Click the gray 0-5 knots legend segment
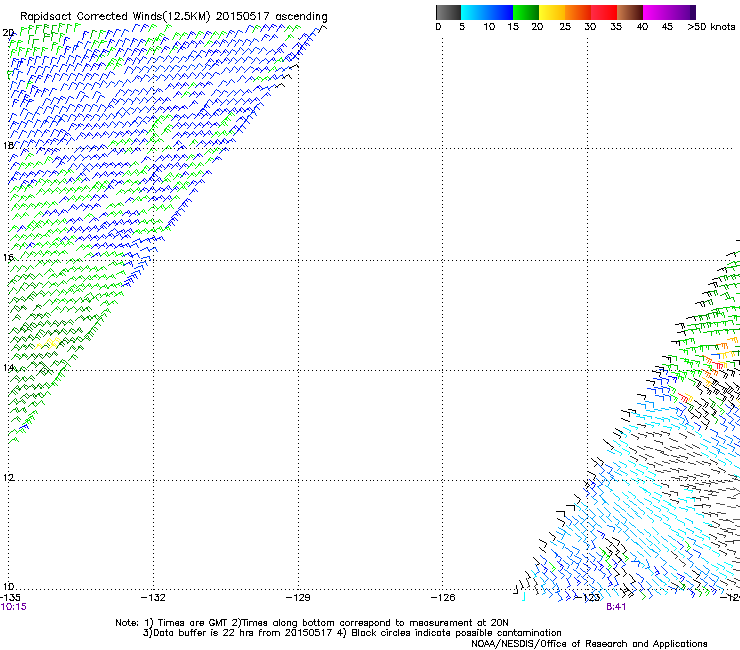This screenshot has height=650, width=740. click(x=448, y=12)
